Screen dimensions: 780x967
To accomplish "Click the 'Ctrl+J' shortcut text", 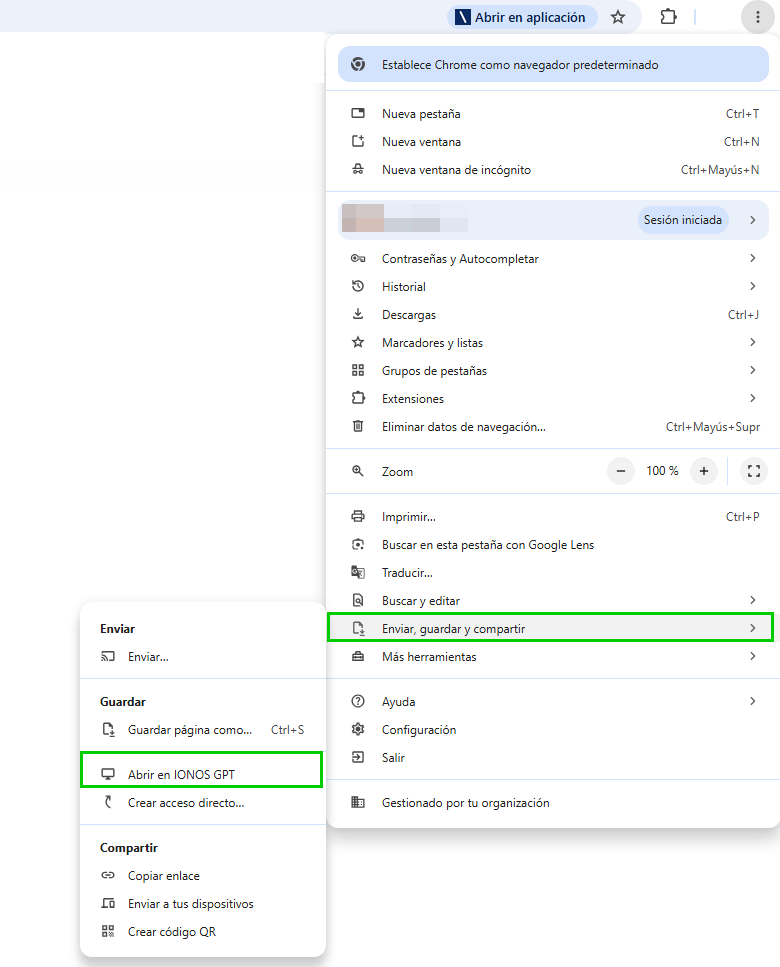I will [x=743, y=315].
